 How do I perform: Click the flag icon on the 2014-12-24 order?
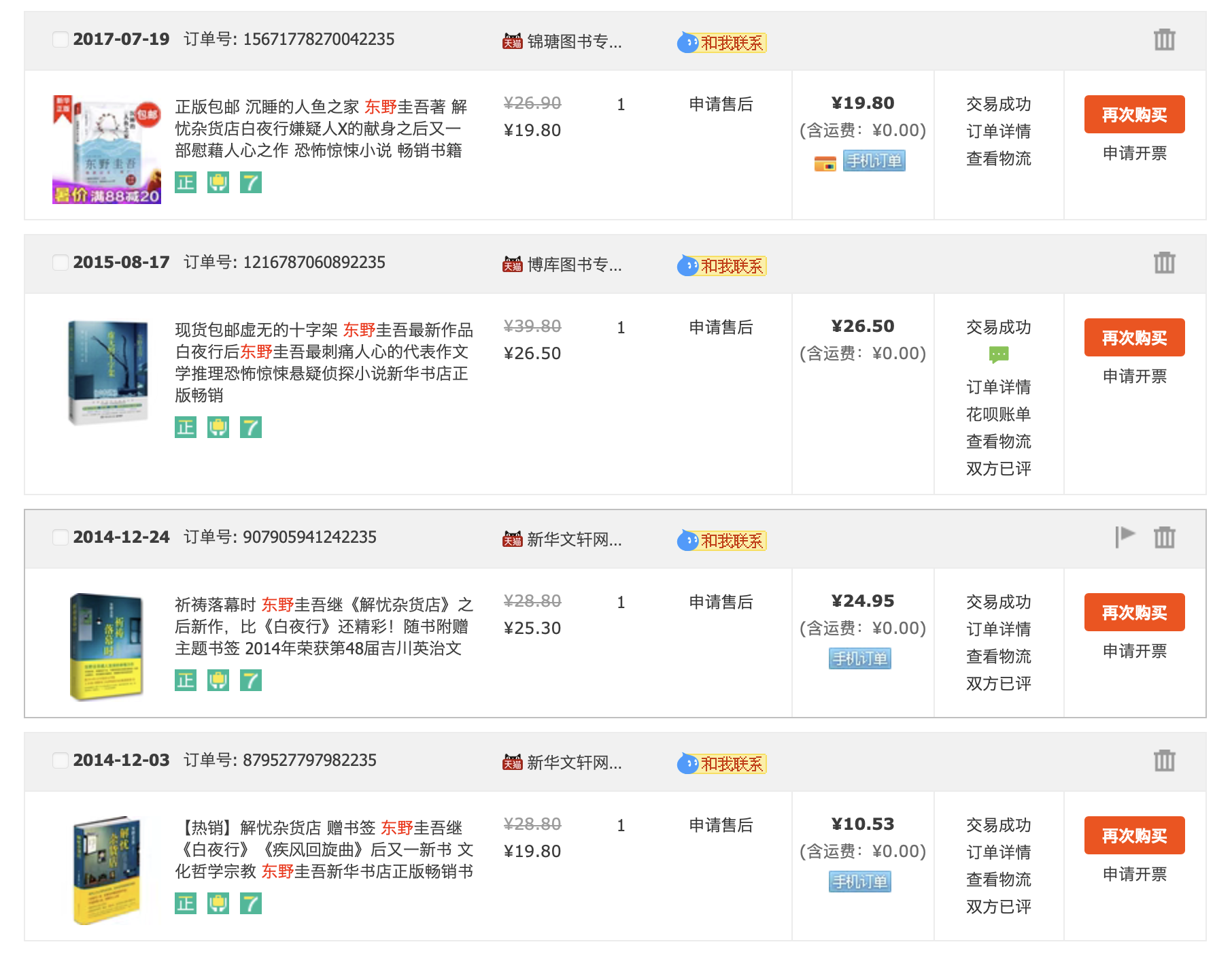click(x=1125, y=537)
